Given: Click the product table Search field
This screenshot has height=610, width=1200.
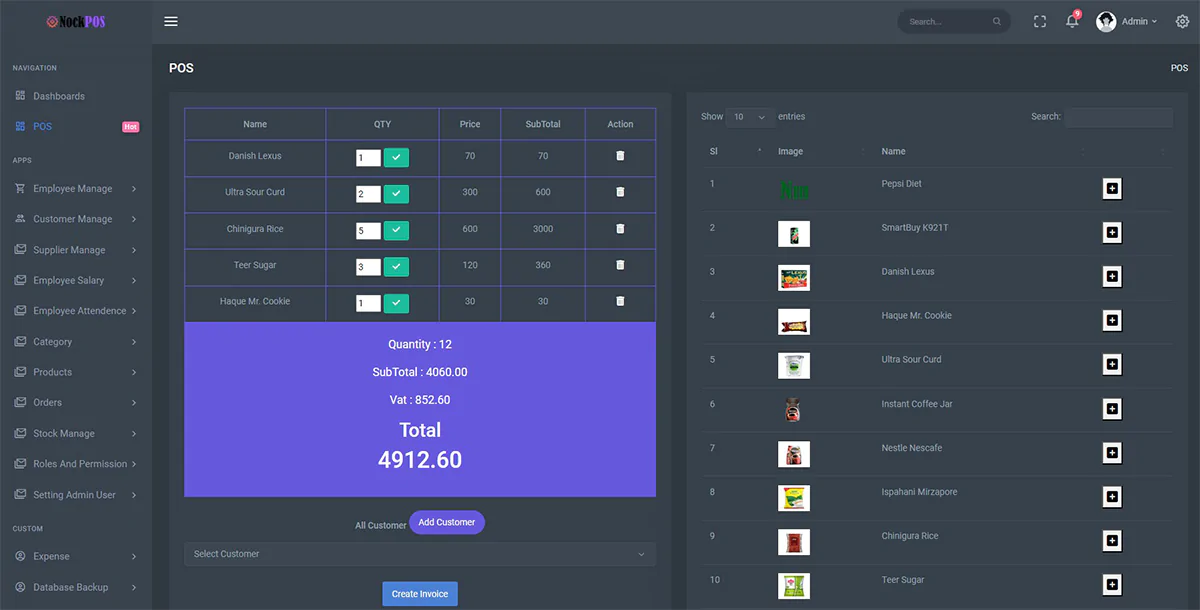Looking at the screenshot, I should [1118, 117].
